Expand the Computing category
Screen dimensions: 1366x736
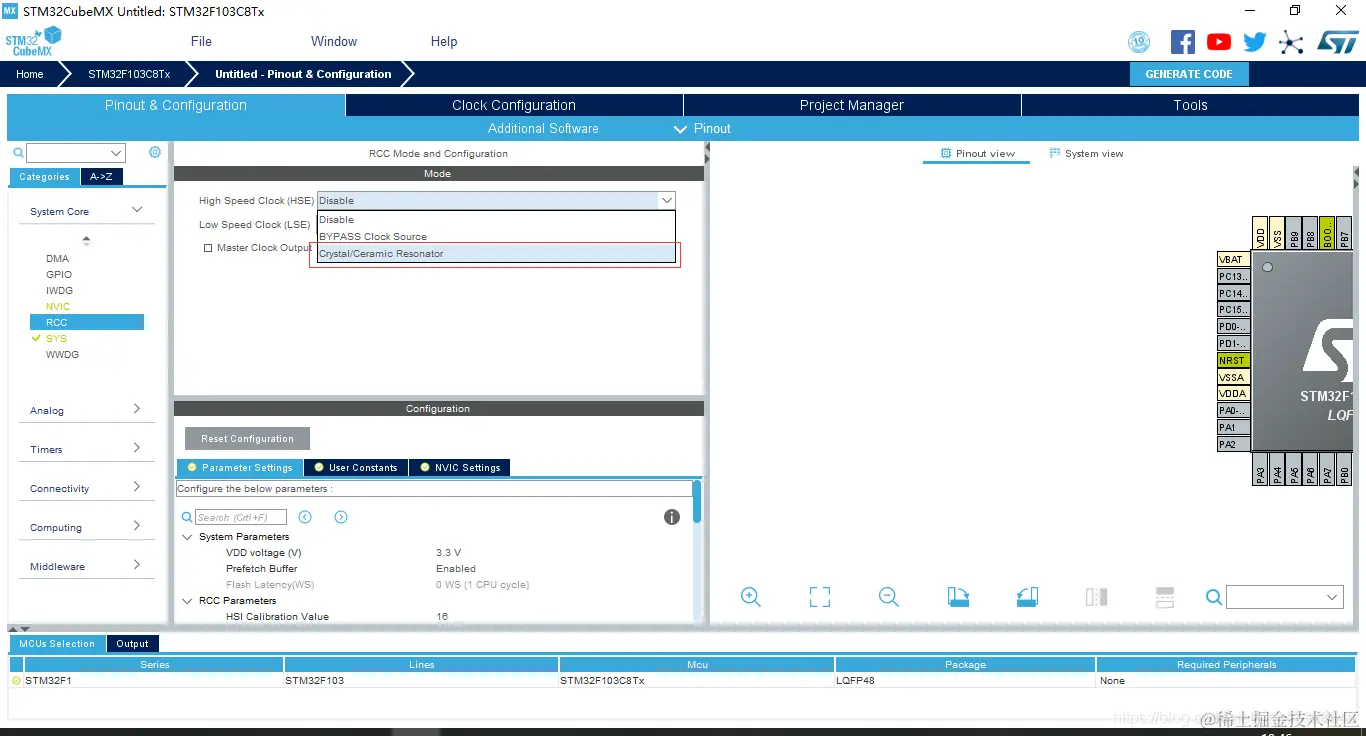pos(137,526)
